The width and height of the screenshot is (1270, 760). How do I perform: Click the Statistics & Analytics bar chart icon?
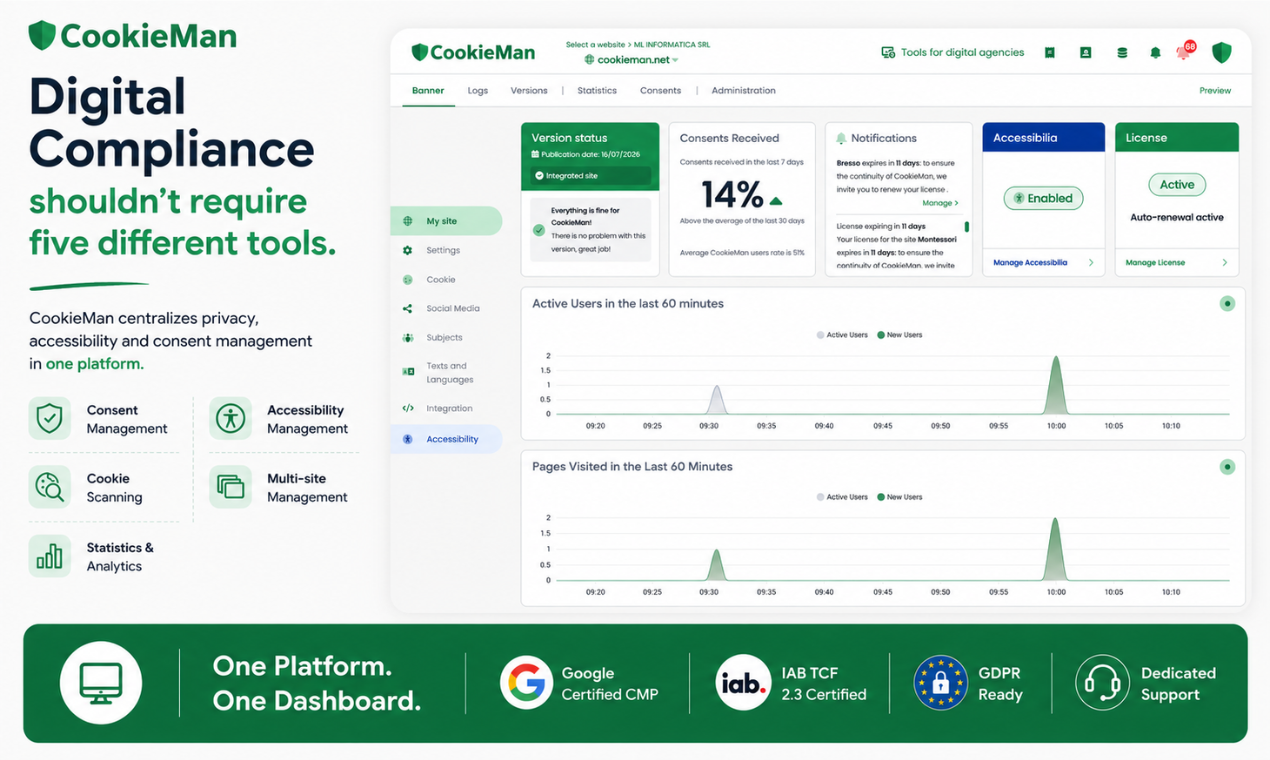[x=49, y=556]
